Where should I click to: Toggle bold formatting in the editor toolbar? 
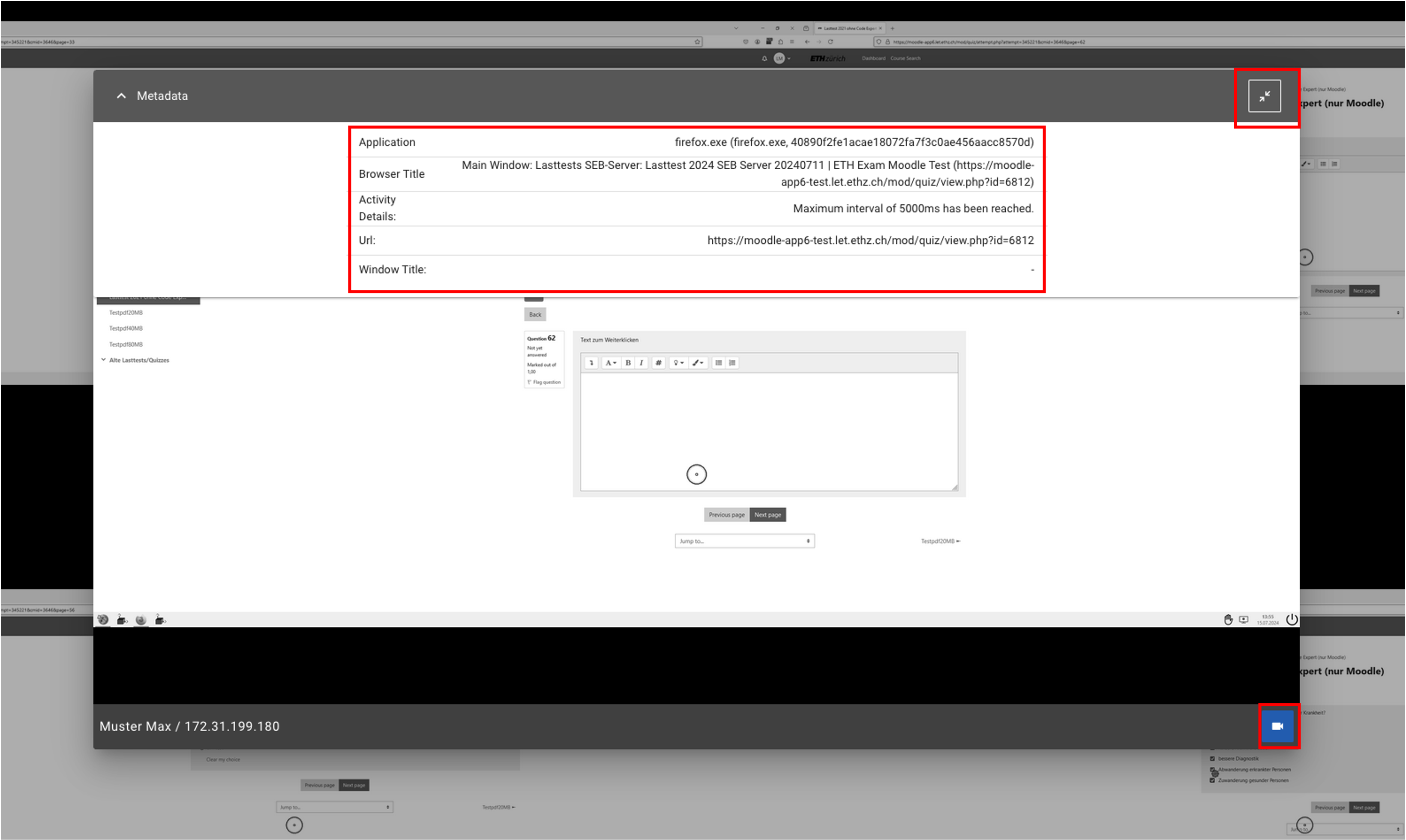click(x=628, y=363)
